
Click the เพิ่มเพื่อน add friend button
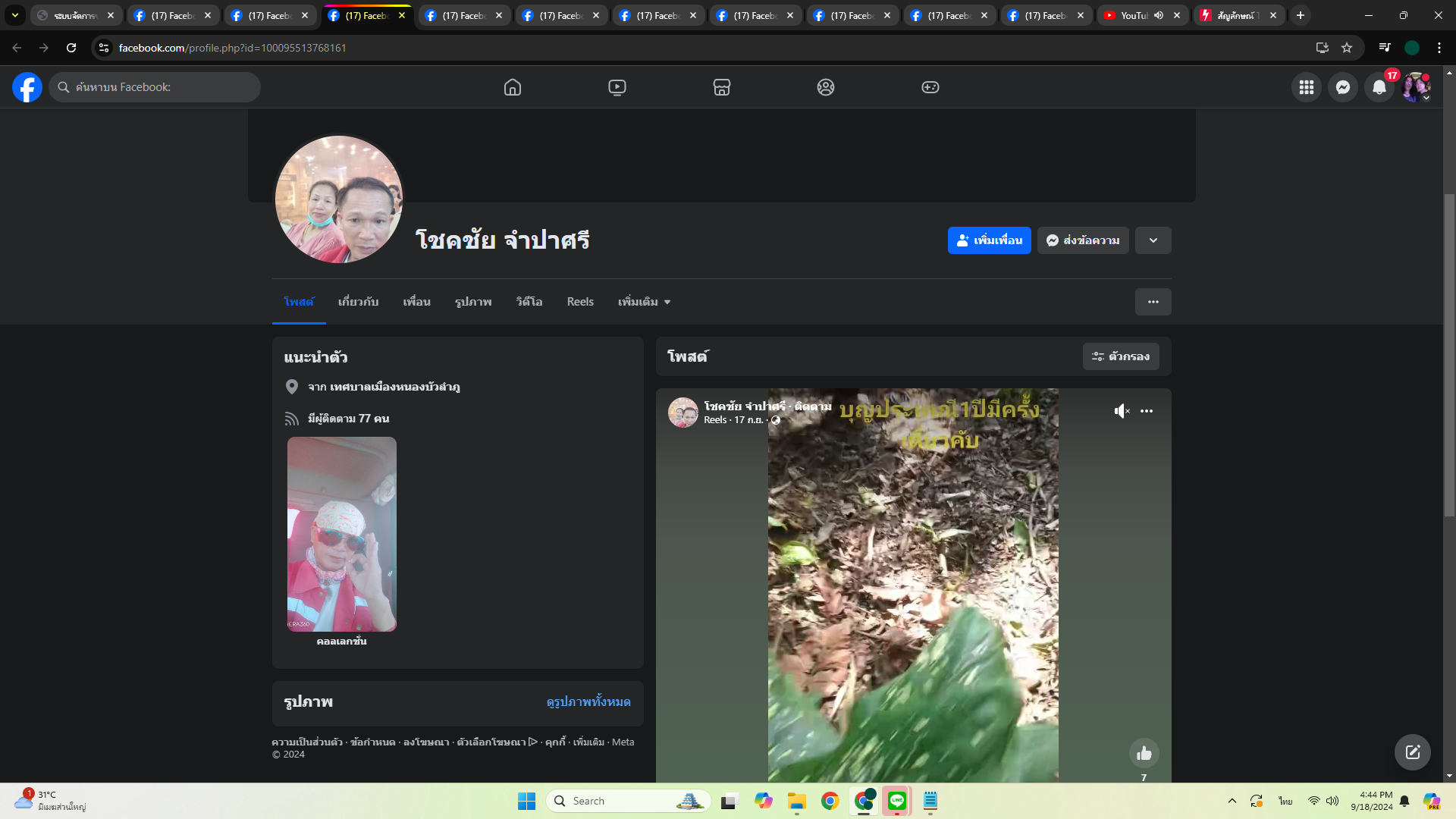(989, 240)
